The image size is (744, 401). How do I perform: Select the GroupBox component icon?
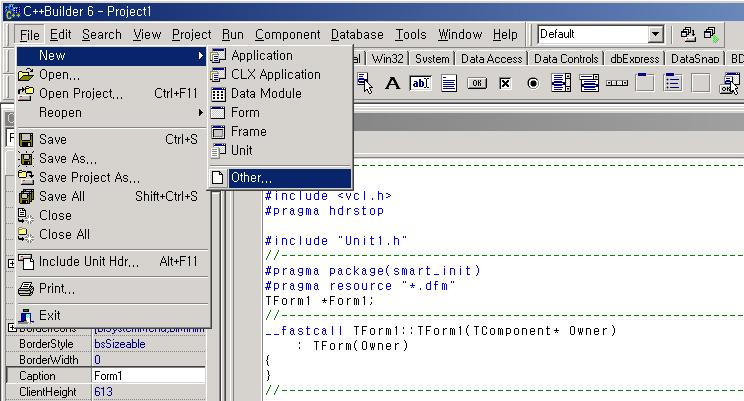tap(644, 83)
